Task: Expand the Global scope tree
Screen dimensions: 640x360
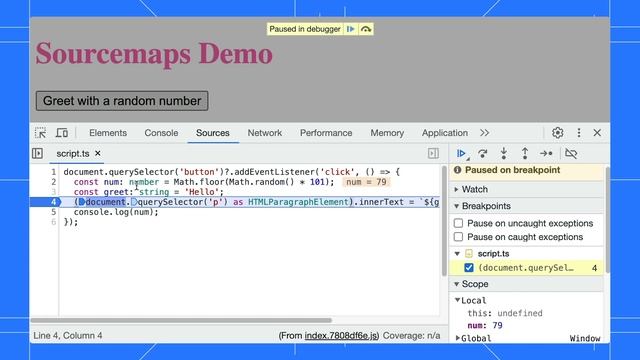Action: tap(458, 338)
